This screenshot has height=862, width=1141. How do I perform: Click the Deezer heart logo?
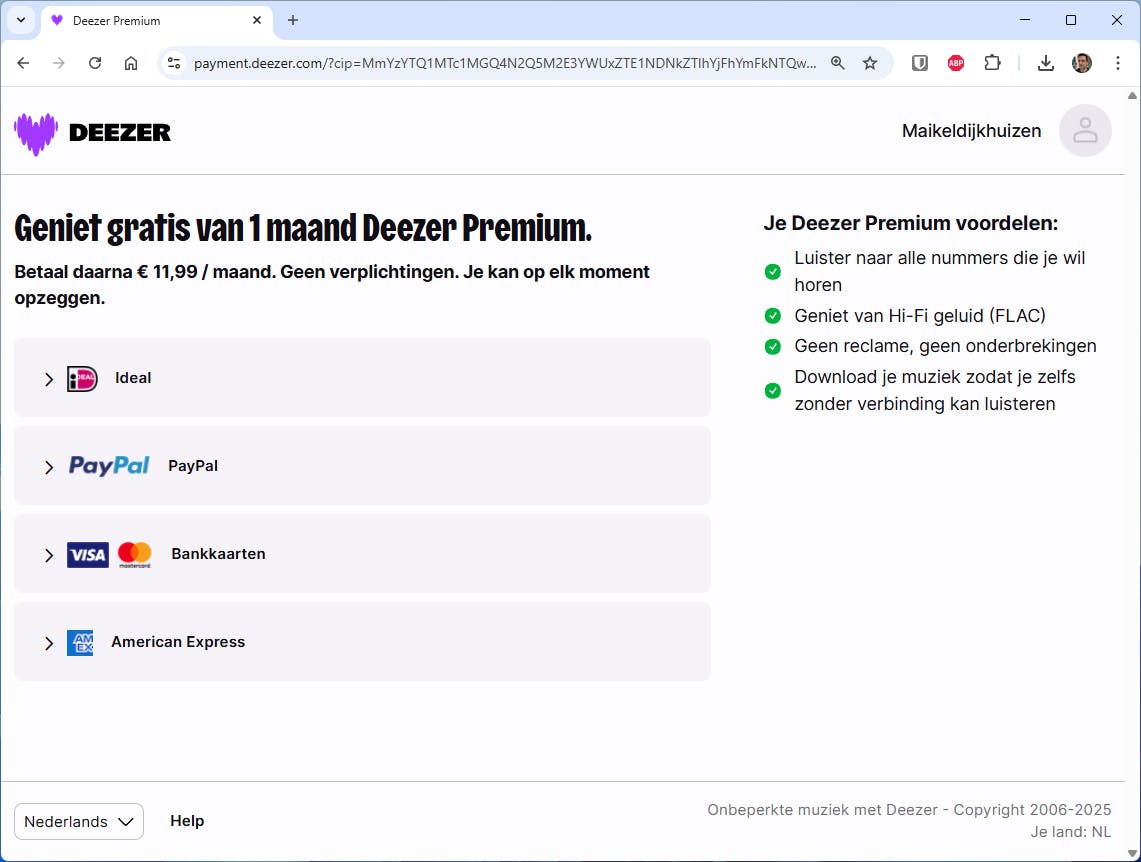tap(34, 132)
